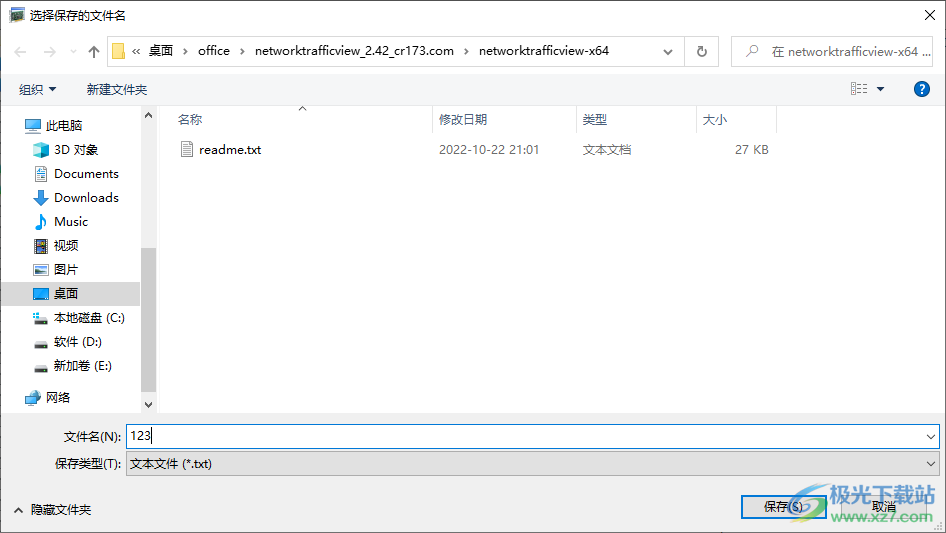Click the 视频 film icon
This screenshot has height=533, width=946.
pyautogui.click(x=40, y=246)
